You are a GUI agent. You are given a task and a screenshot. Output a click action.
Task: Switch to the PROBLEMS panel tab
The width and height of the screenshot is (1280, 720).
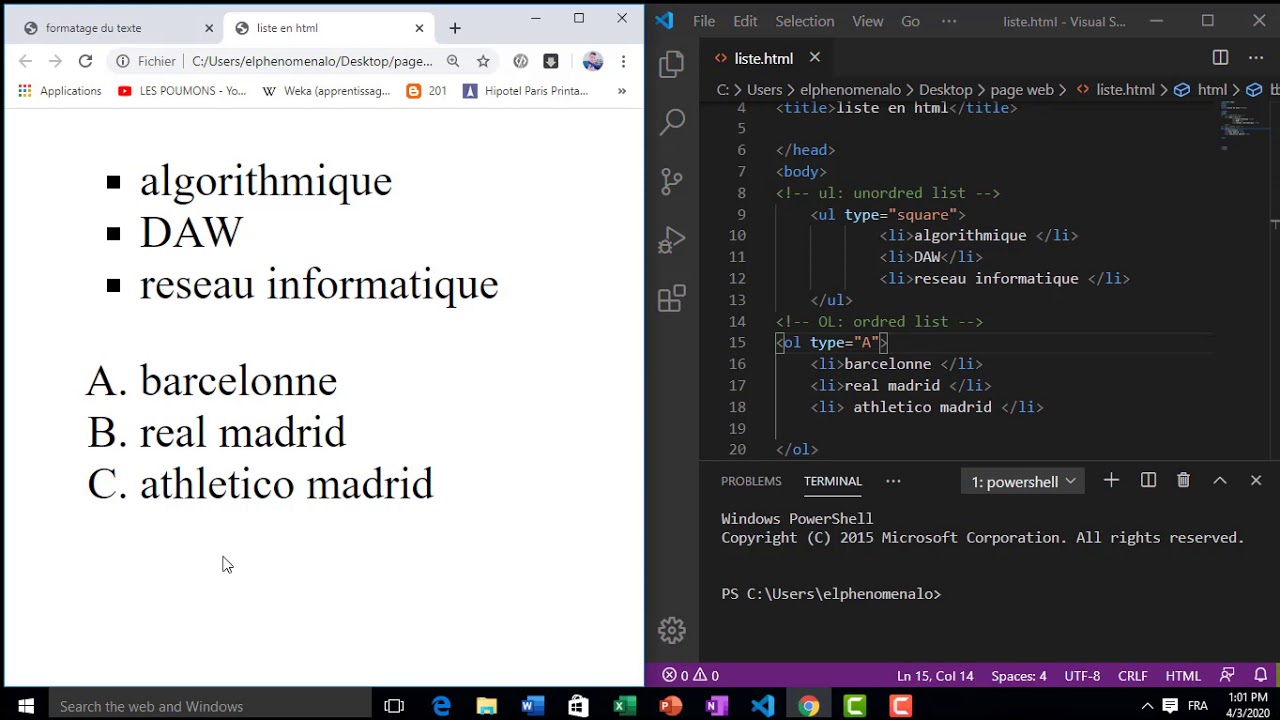click(x=751, y=481)
